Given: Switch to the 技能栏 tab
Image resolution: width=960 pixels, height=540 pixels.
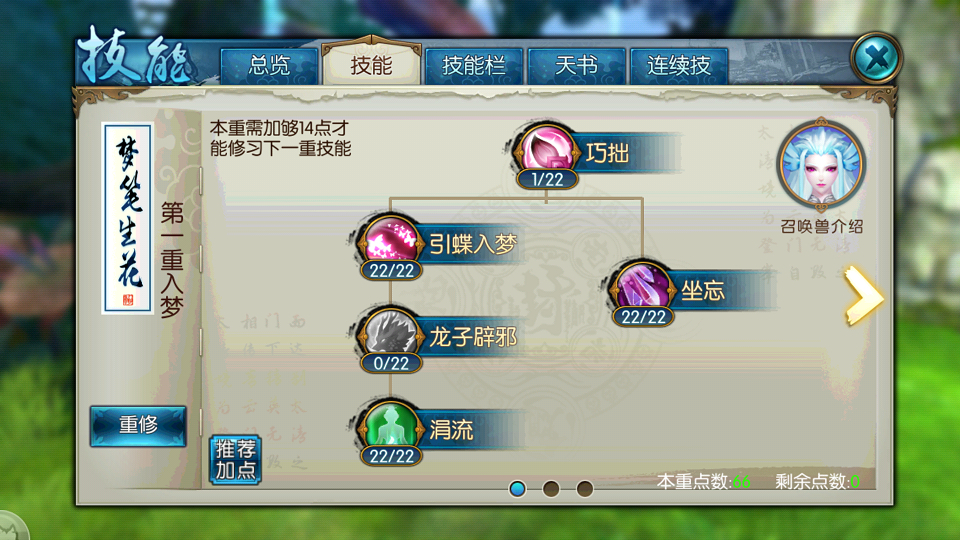Looking at the screenshot, I should click(474, 66).
